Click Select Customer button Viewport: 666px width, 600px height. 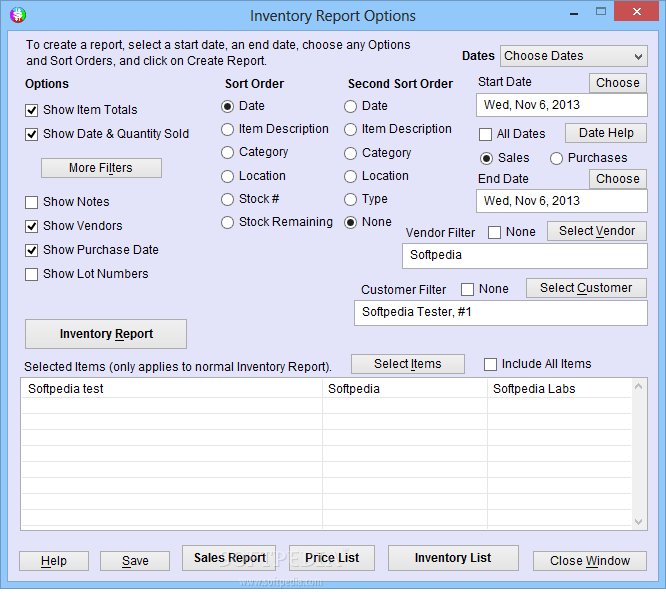[586, 288]
